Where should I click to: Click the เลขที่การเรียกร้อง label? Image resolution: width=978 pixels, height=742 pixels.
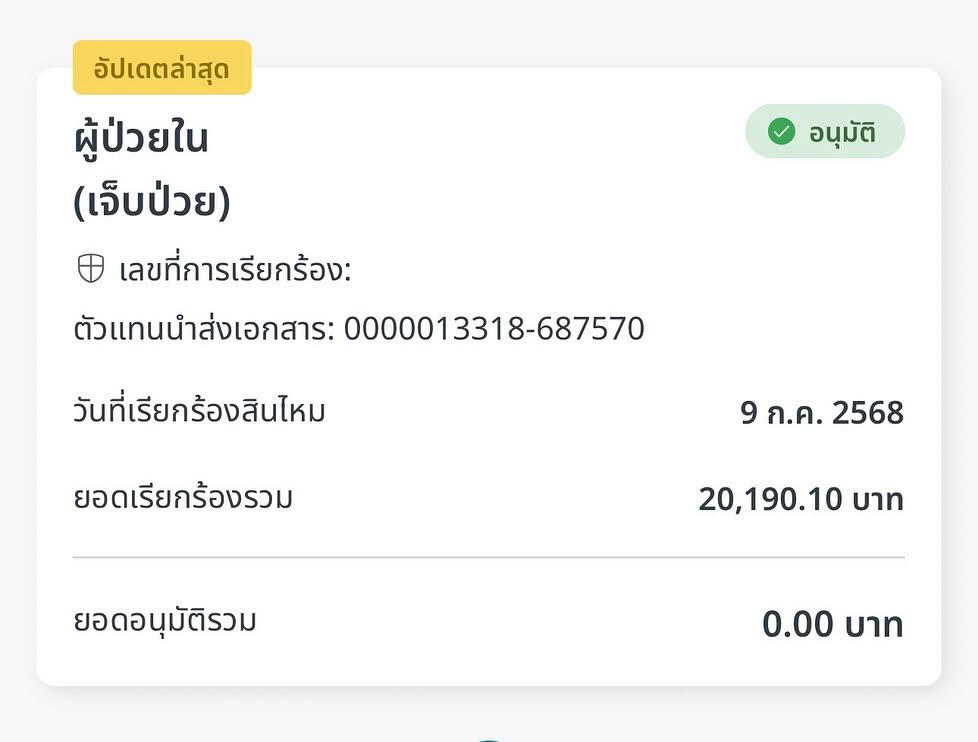coord(235,270)
